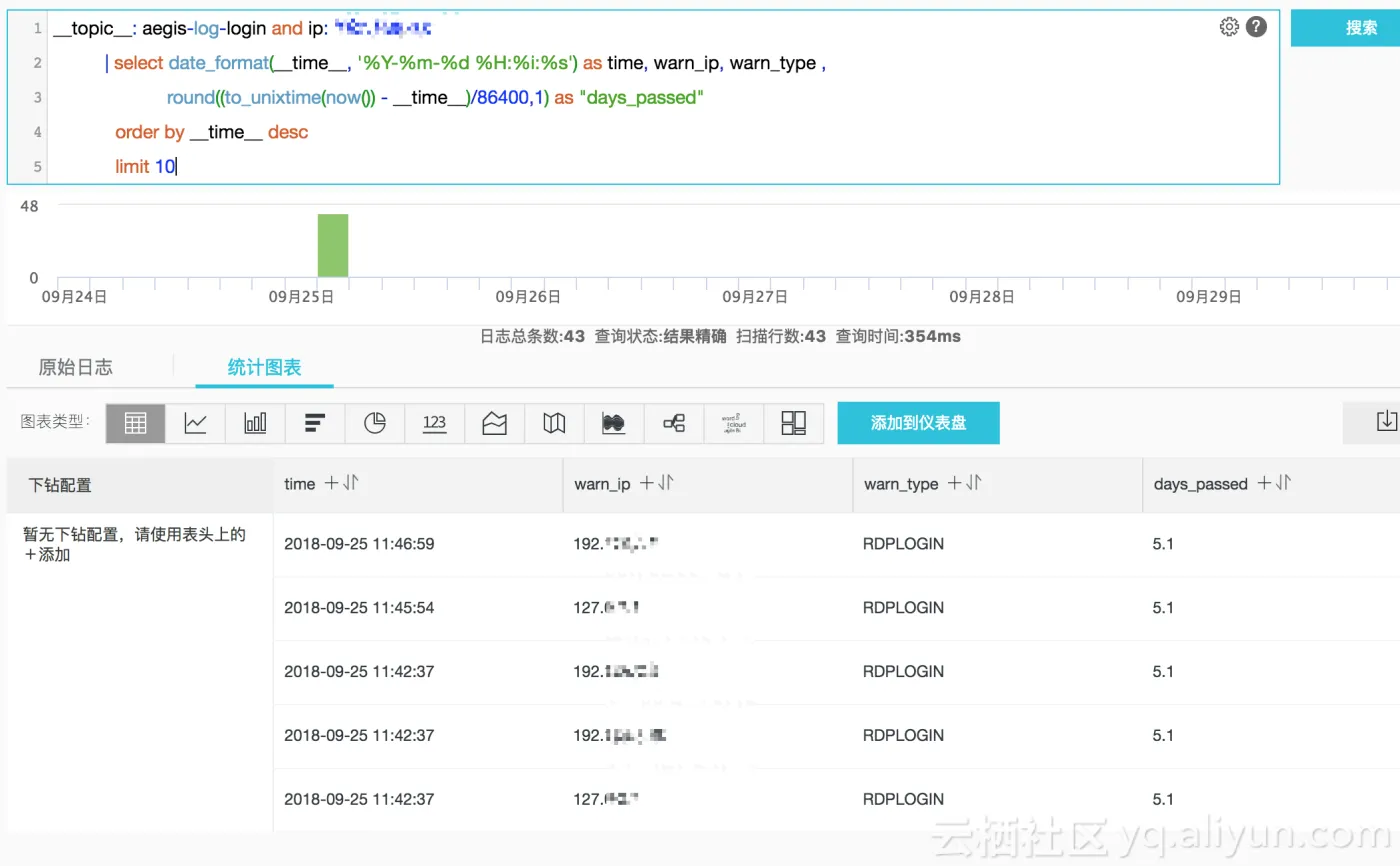This screenshot has height=866, width=1400.
Task: Click the 'limit 10' line in query editor
Action: (145, 166)
